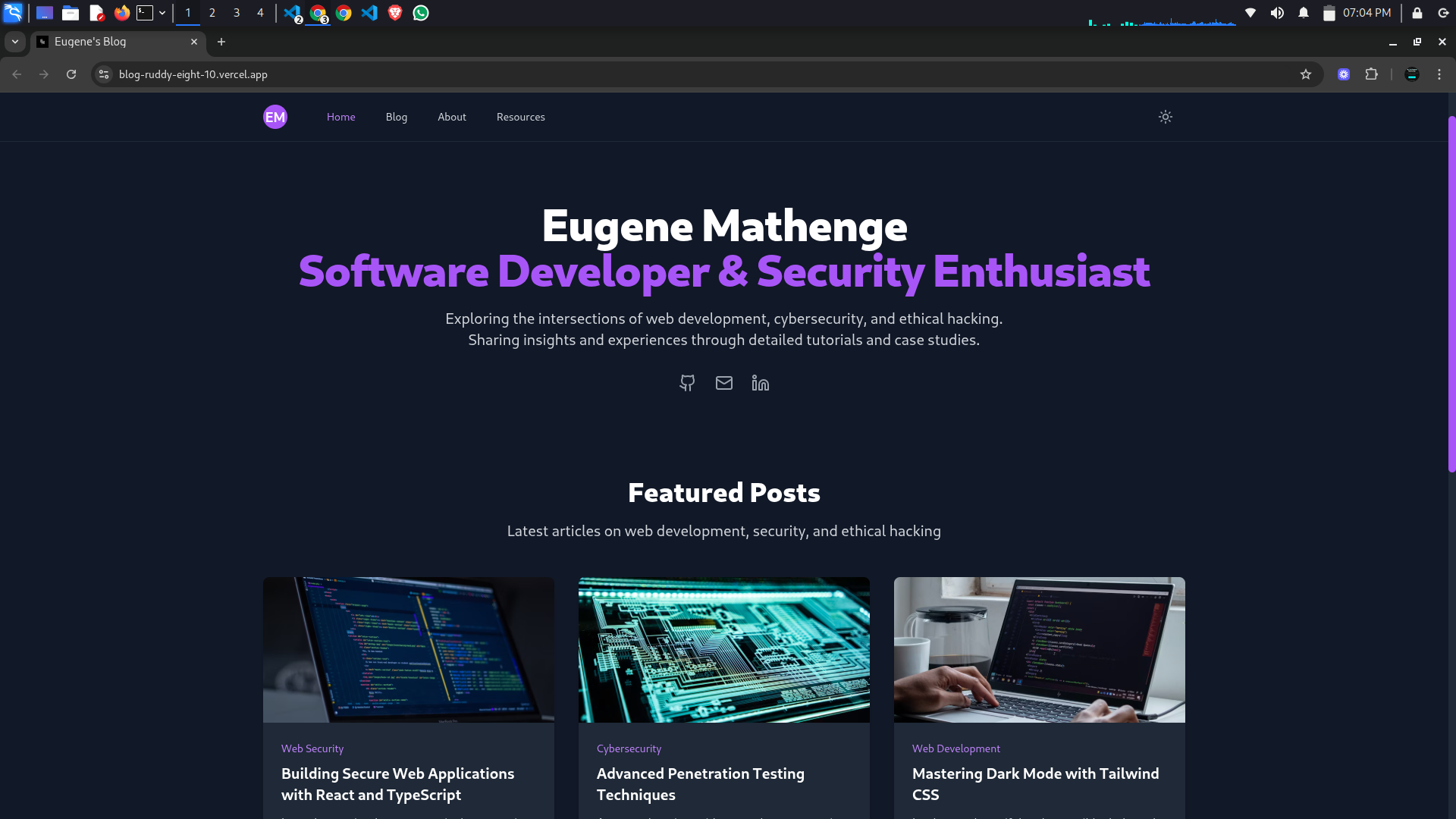Click the EM logo avatar
The height and width of the screenshot is (819, 1456).
coord(275,116)
